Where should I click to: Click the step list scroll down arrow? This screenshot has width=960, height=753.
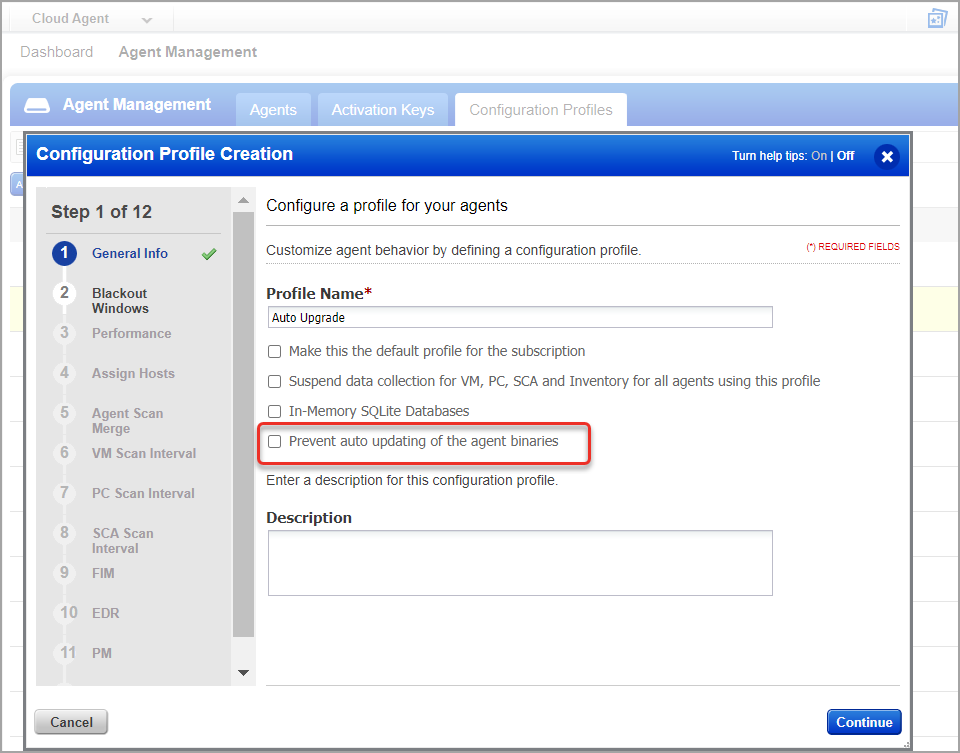click(x=244, y=673)
